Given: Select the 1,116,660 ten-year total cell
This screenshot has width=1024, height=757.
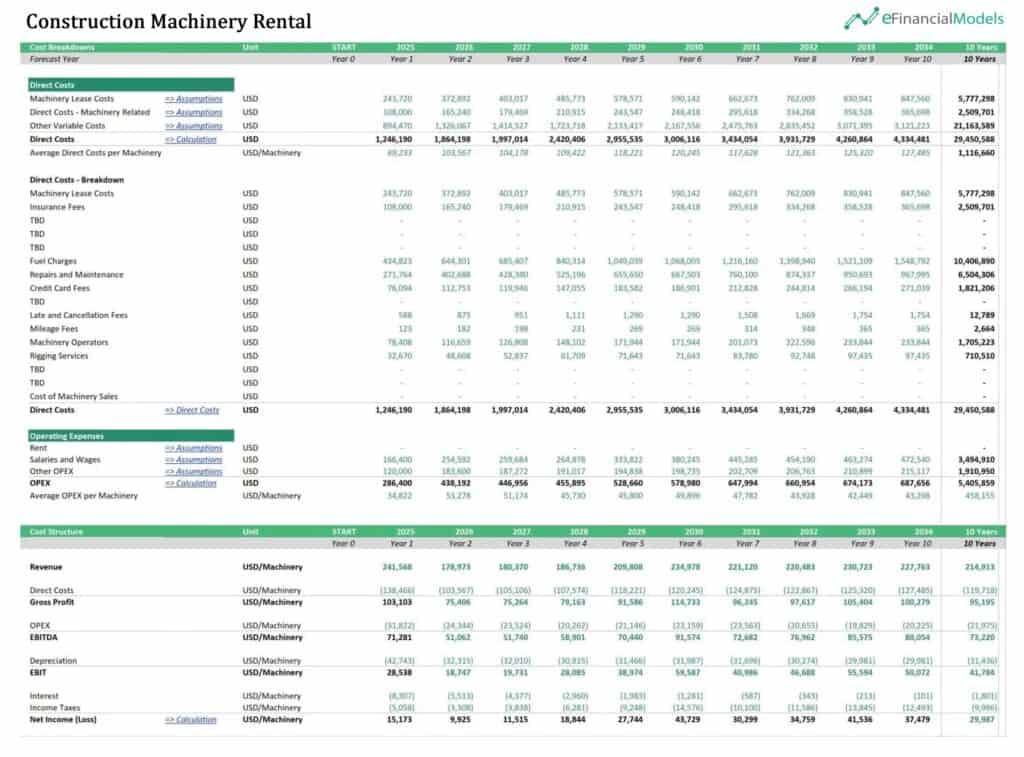Looking at the screenshot, I should [x=976, y=153].
